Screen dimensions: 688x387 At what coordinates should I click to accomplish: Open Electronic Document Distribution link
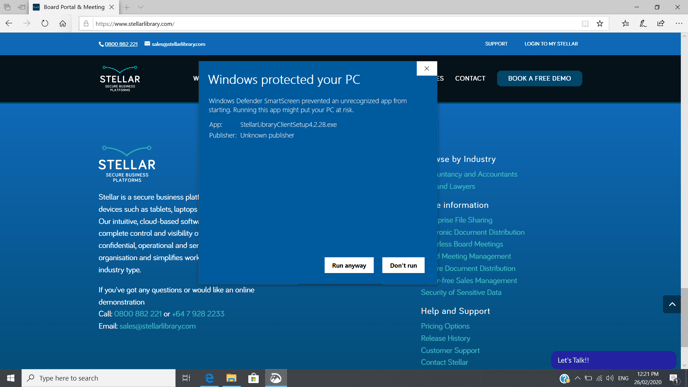point(481,232)
